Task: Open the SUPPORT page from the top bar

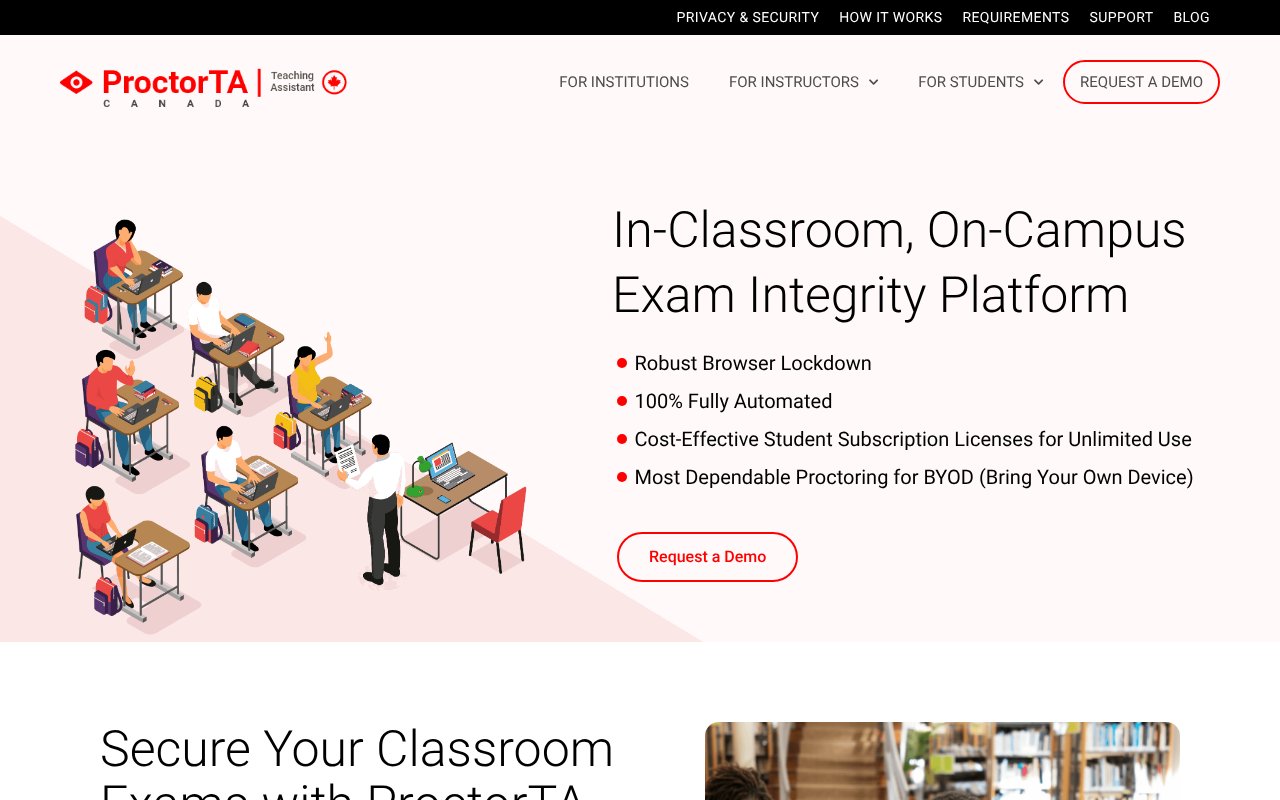Action: (x=1121, y=17)
